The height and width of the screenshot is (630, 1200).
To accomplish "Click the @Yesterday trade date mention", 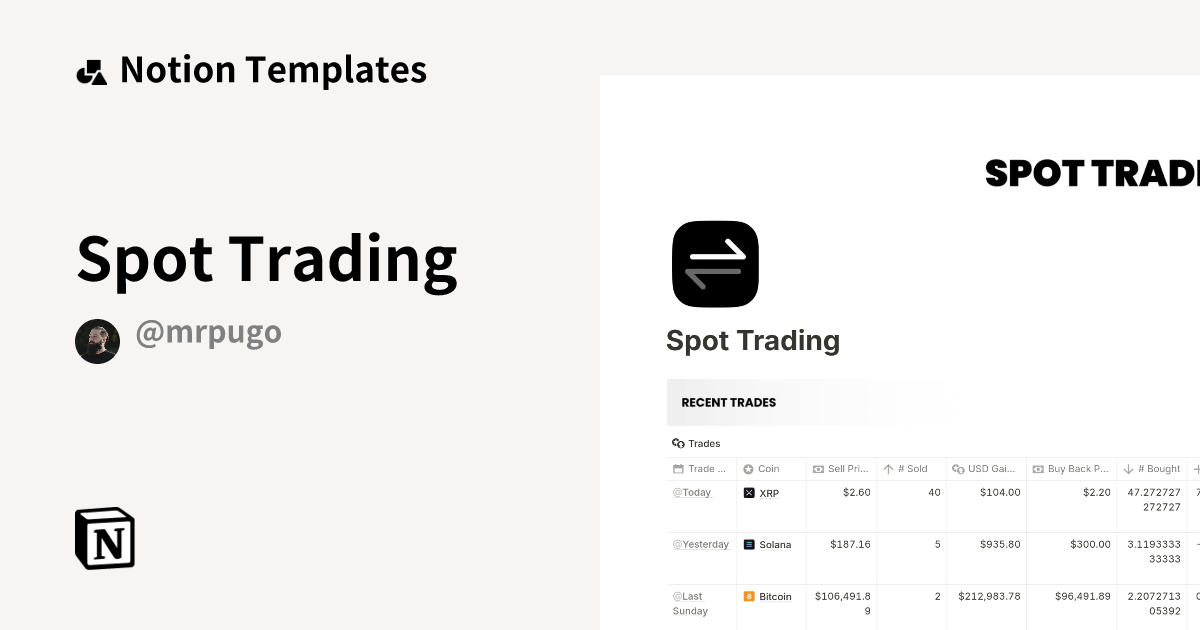I will 700,545.
